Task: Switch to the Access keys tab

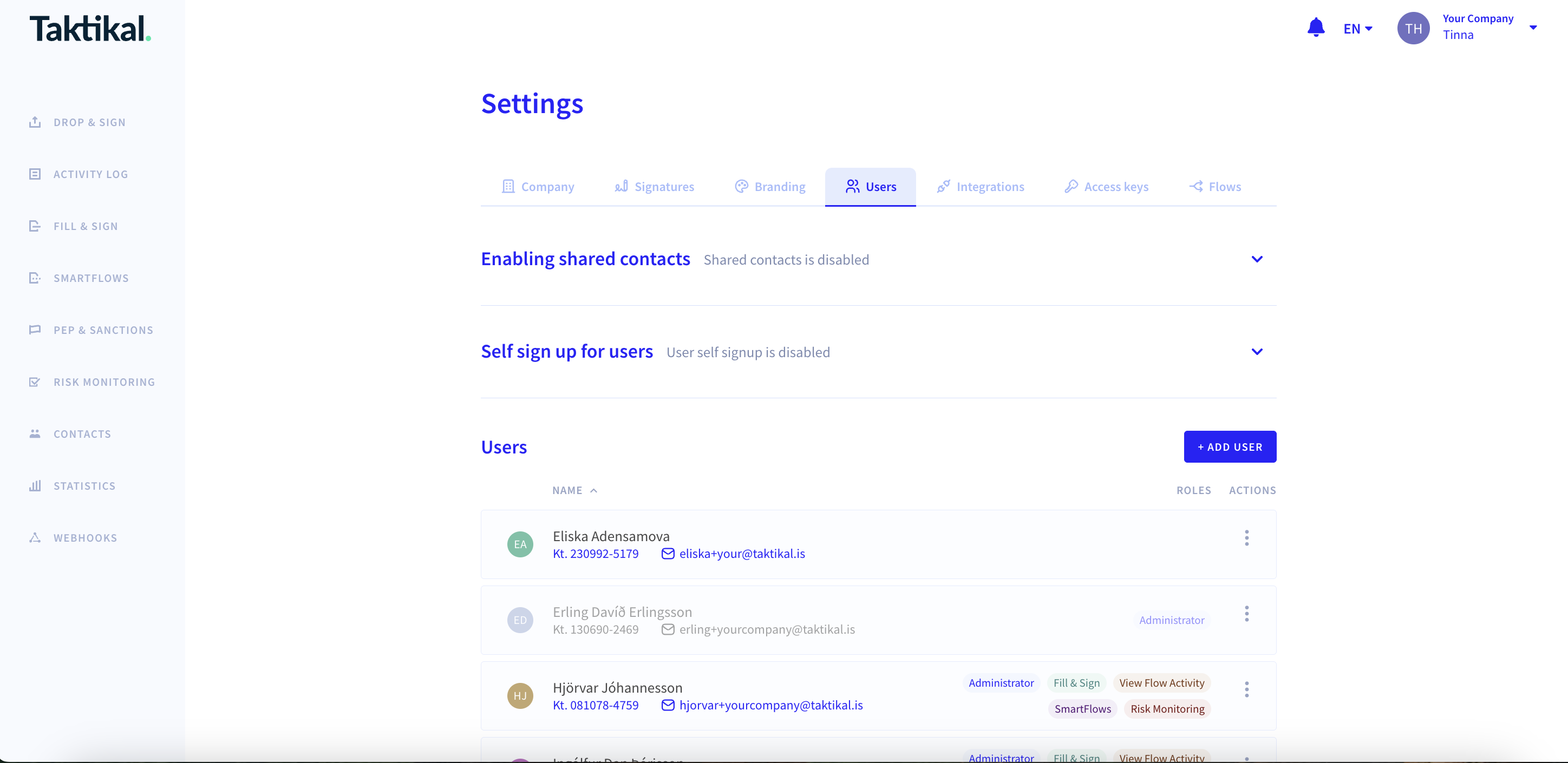Action: pyautogui.click(x=1106, y=187)
